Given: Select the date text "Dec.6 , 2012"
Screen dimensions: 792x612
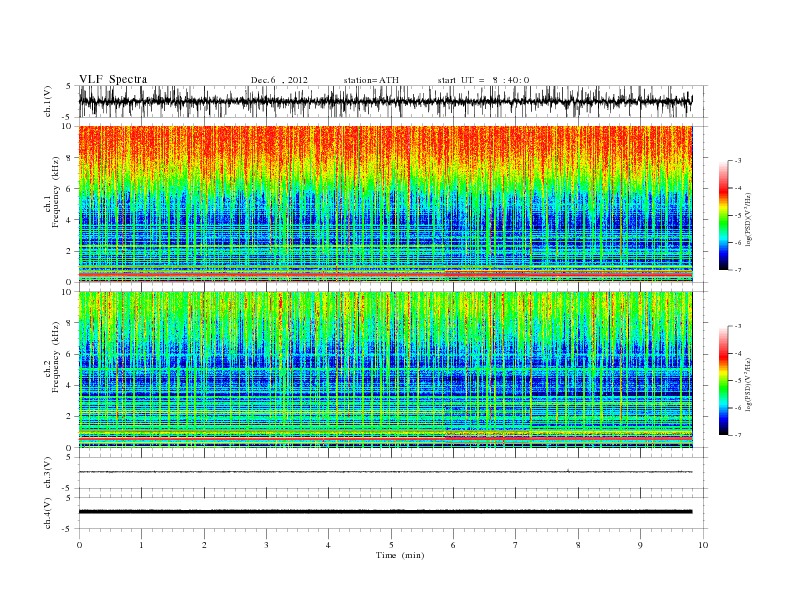Looking at the screenshot, I should point(279,80).
